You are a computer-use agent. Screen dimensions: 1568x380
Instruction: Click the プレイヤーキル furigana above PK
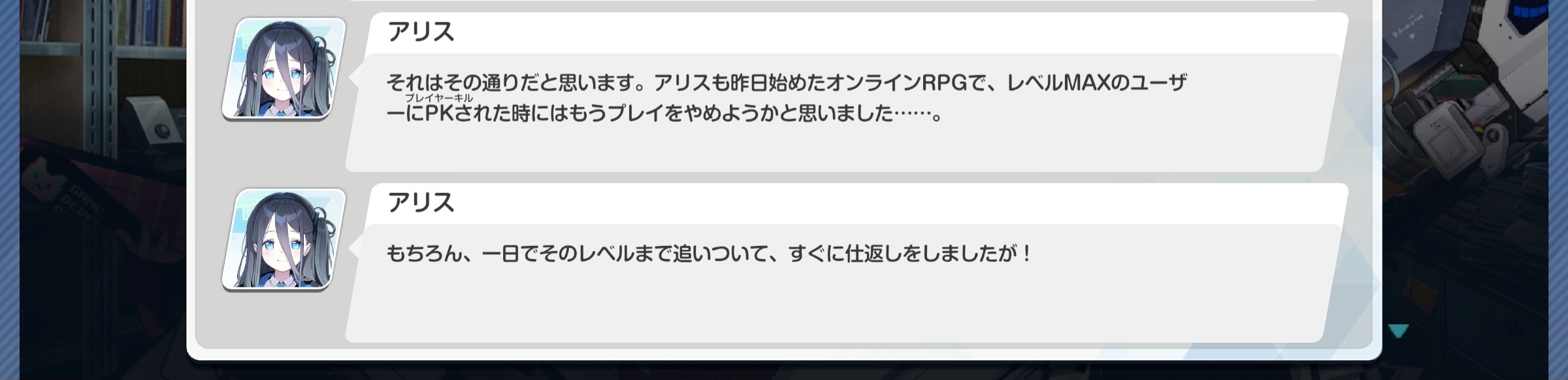point(438,98)
